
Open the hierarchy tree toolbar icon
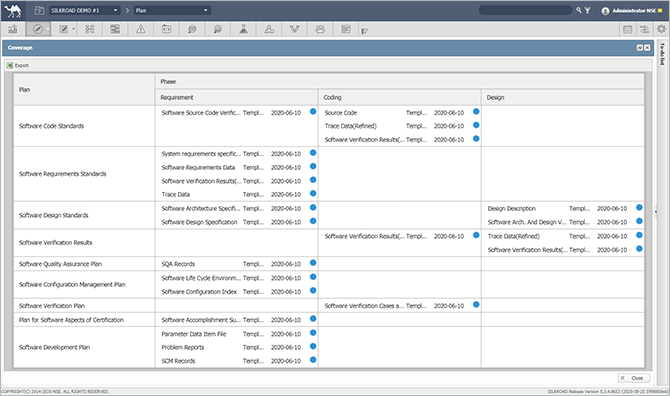click(294, 29)
